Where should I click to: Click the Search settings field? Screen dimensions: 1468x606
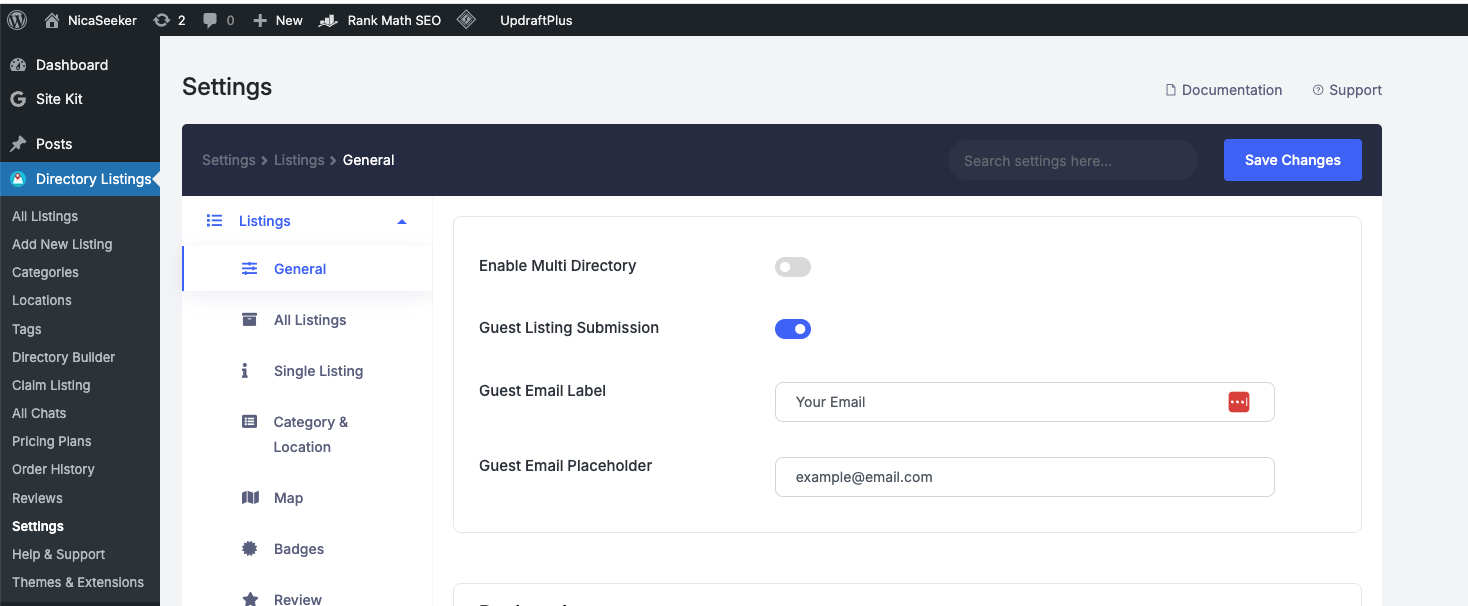pos(1071,161)
